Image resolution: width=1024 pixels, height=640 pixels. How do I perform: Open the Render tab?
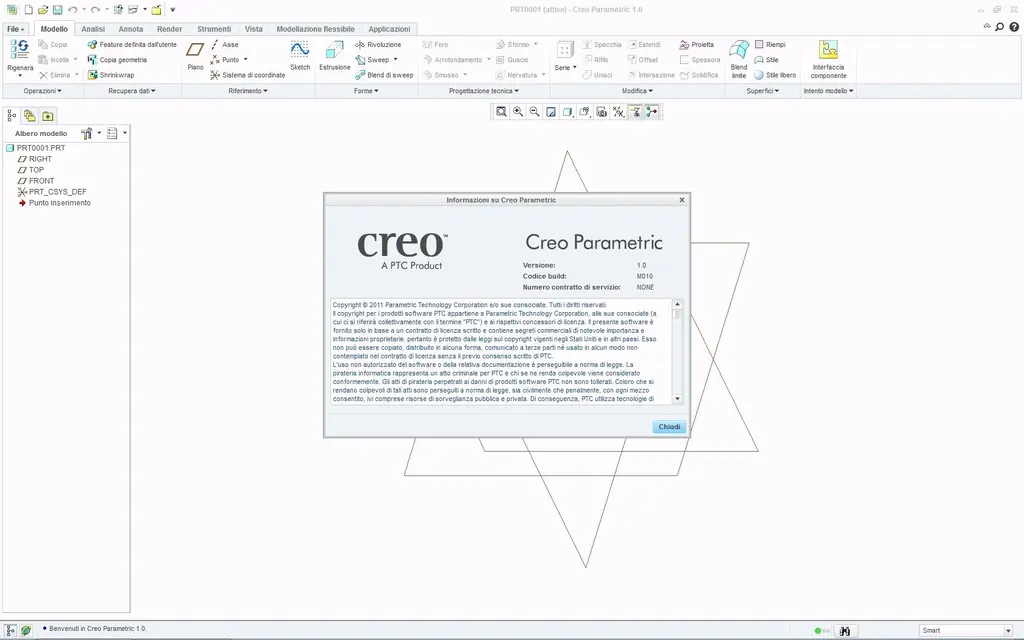pos(169,29)
